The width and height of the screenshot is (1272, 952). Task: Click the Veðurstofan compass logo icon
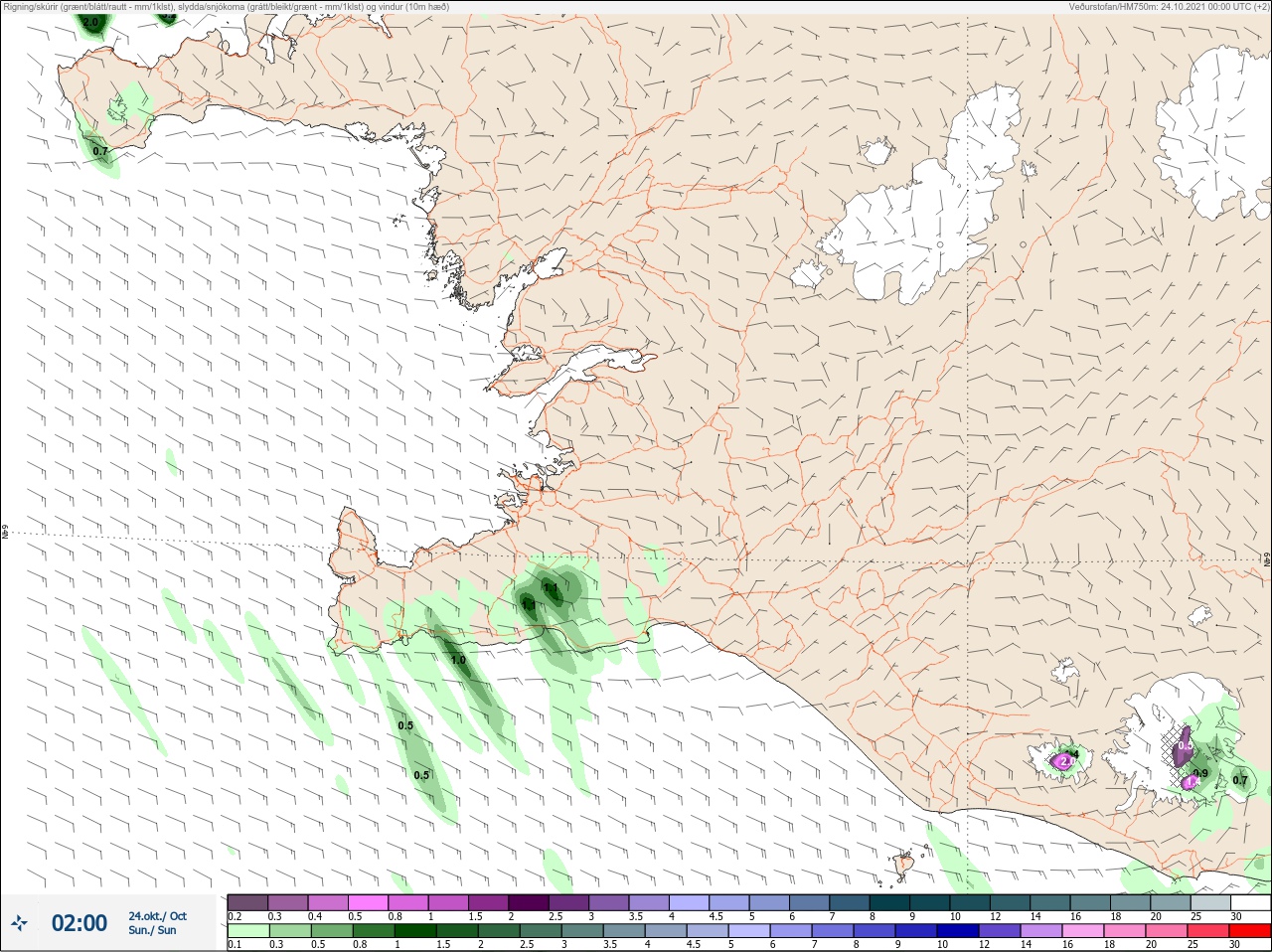click(19, 923)
